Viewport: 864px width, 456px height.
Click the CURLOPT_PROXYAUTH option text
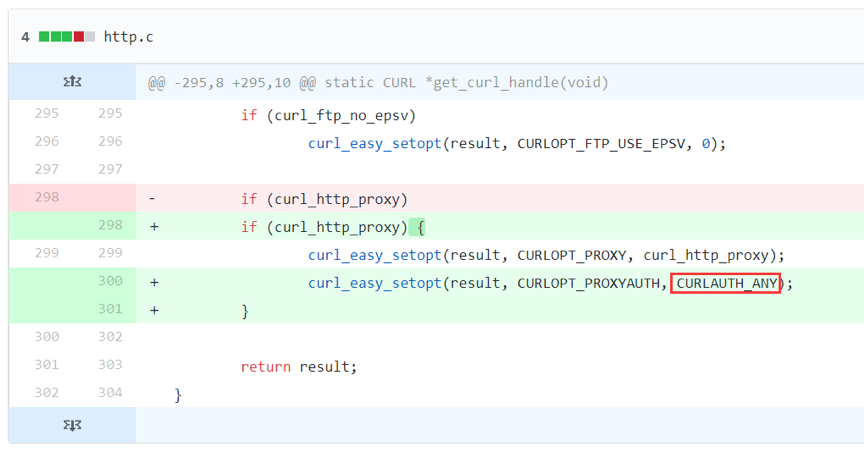point(588,283)
